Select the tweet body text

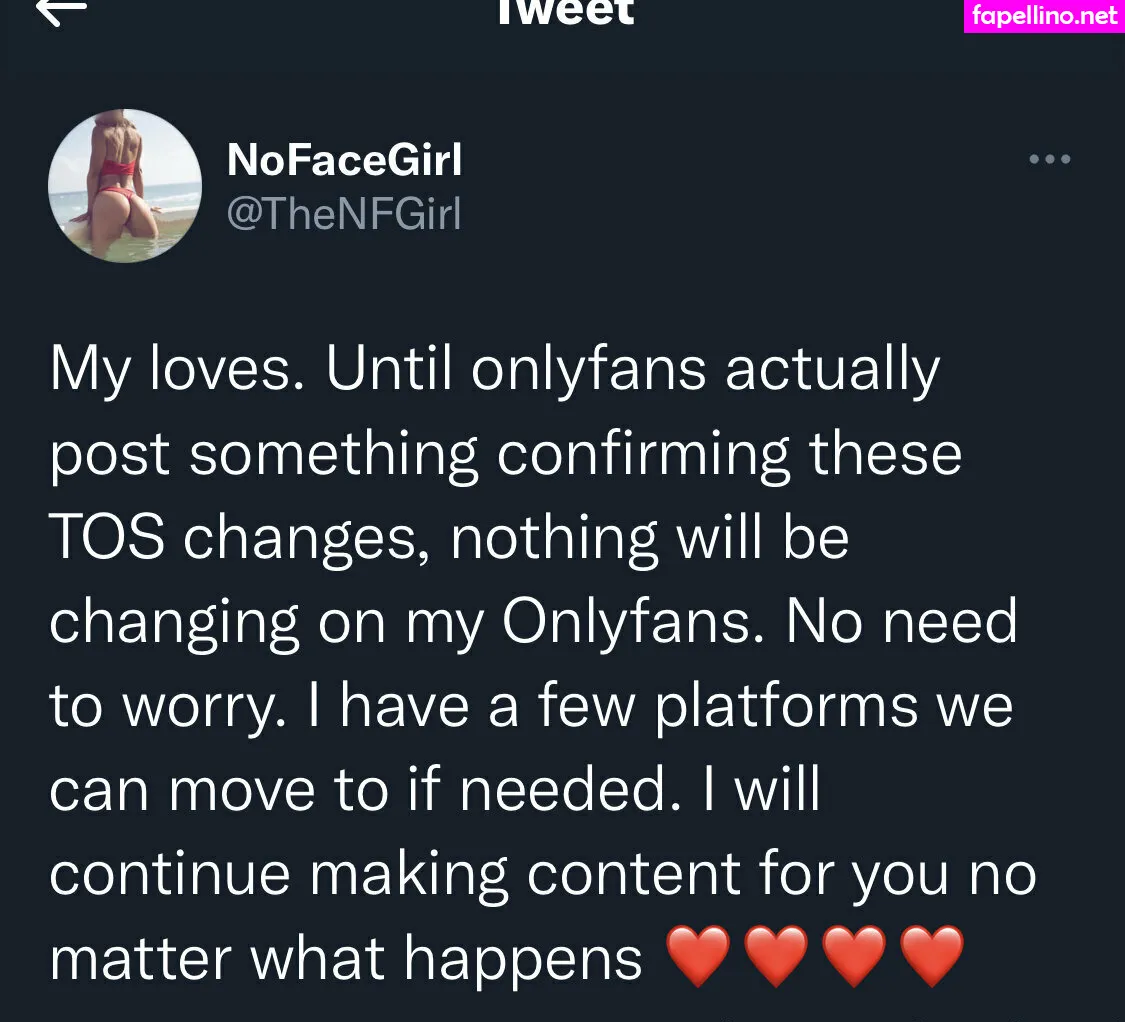coord(533,660)
